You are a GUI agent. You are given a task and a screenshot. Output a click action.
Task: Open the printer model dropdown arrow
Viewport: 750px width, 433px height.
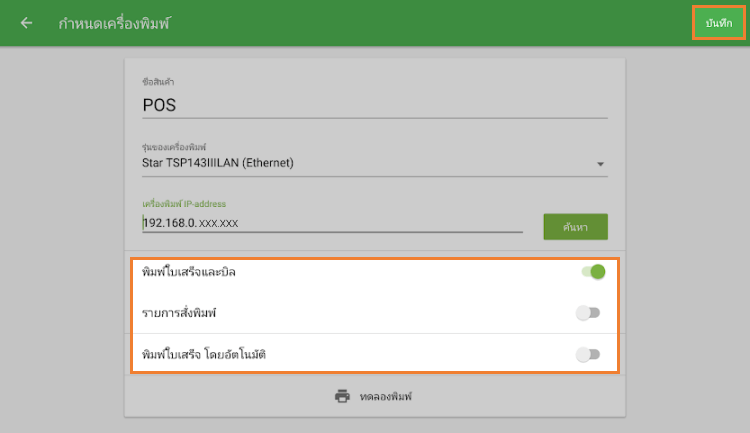601,163
